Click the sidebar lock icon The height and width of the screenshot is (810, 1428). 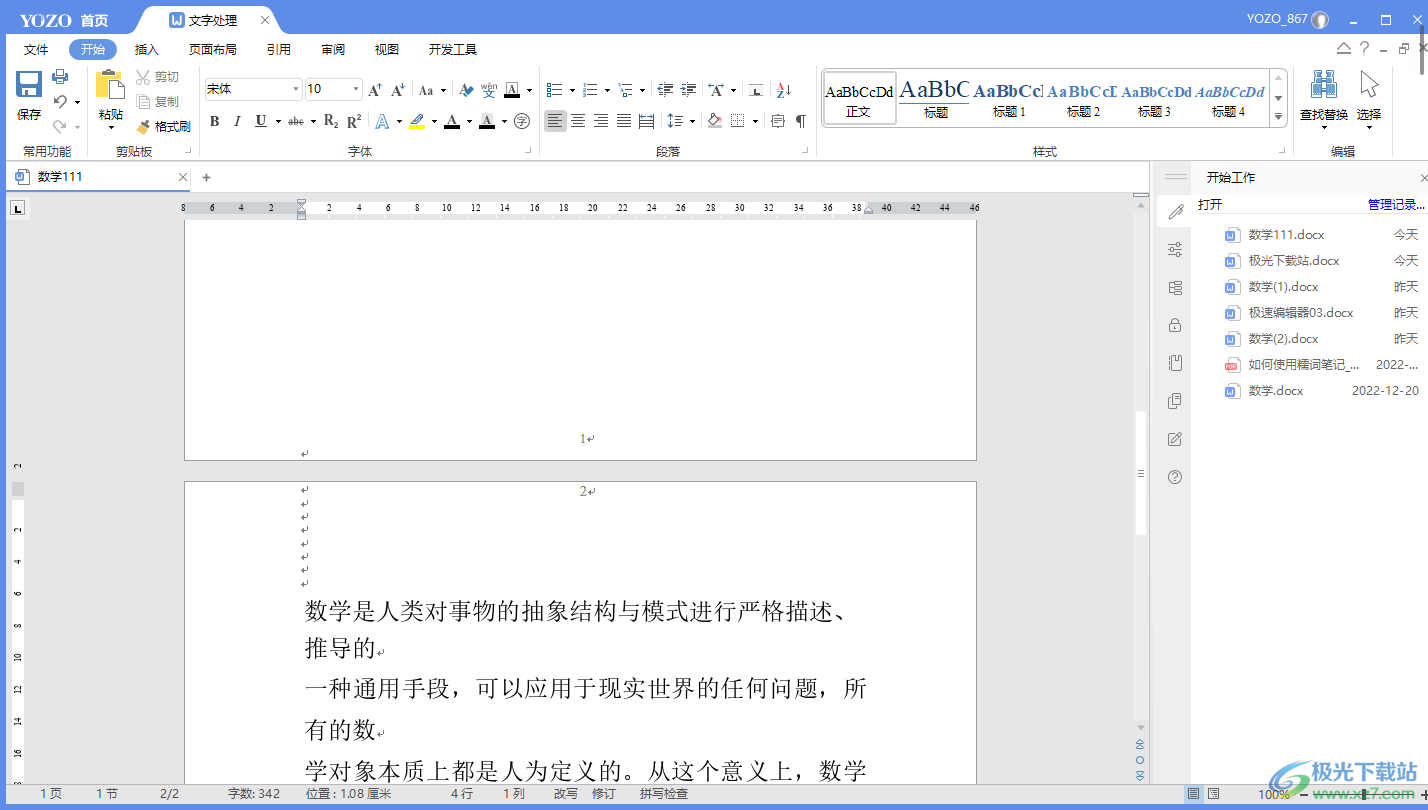pos(1175,325)
